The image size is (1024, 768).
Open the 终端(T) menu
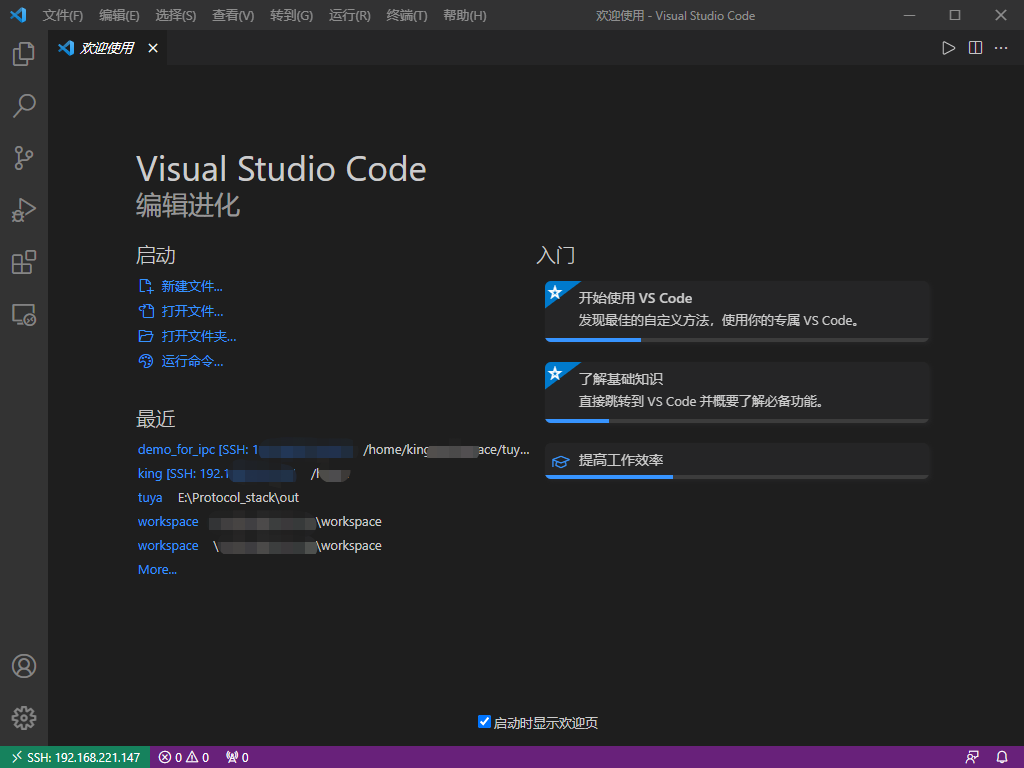[407, 15]
